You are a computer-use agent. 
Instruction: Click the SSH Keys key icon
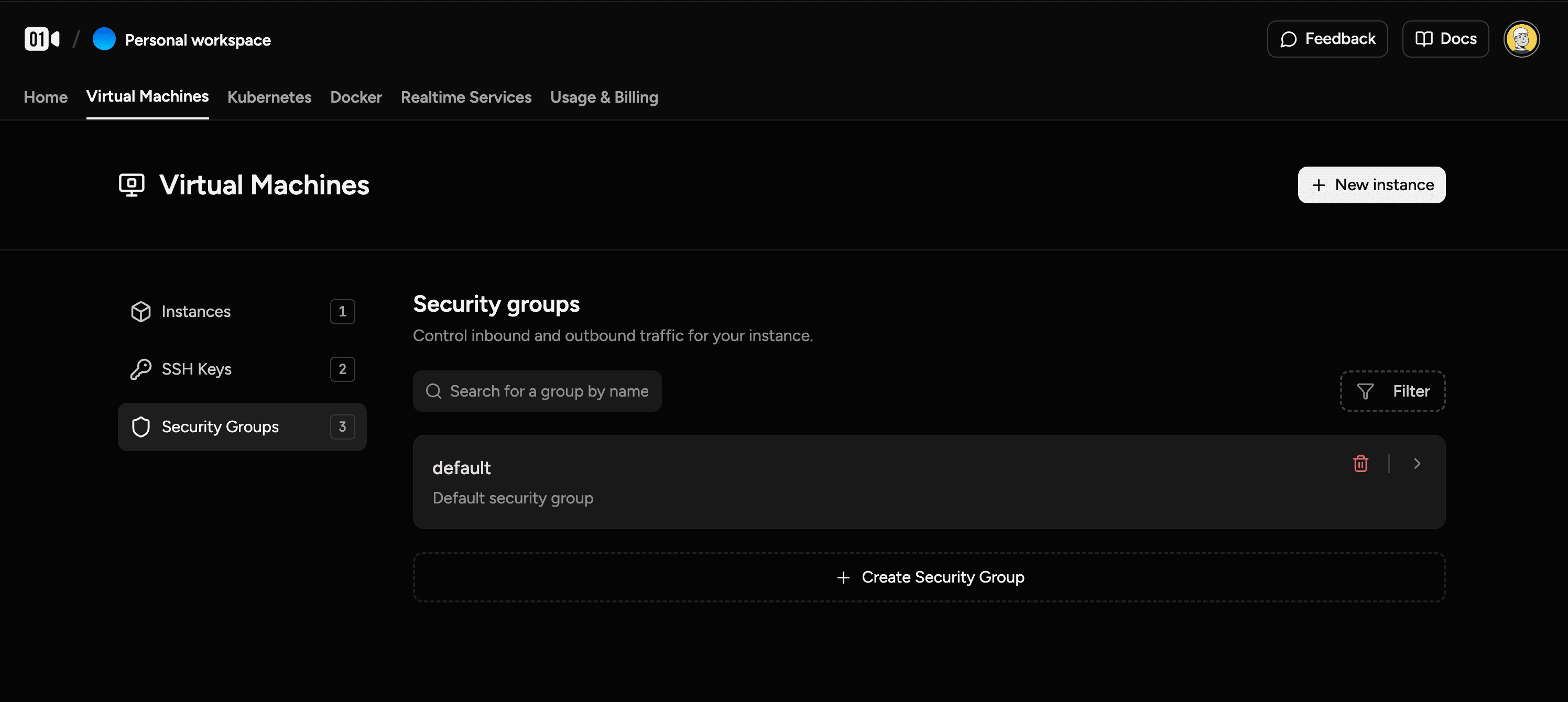pos(140,369)
